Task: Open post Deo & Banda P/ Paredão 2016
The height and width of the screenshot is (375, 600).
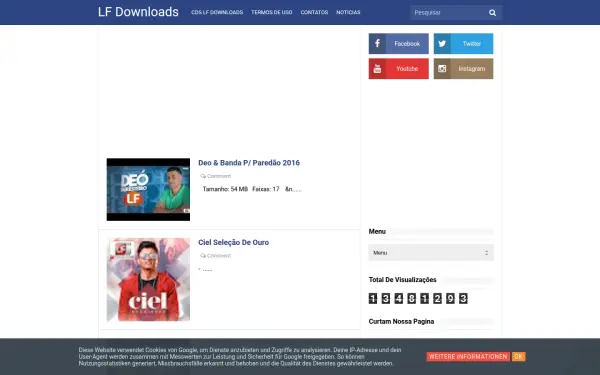Action: 249,163
